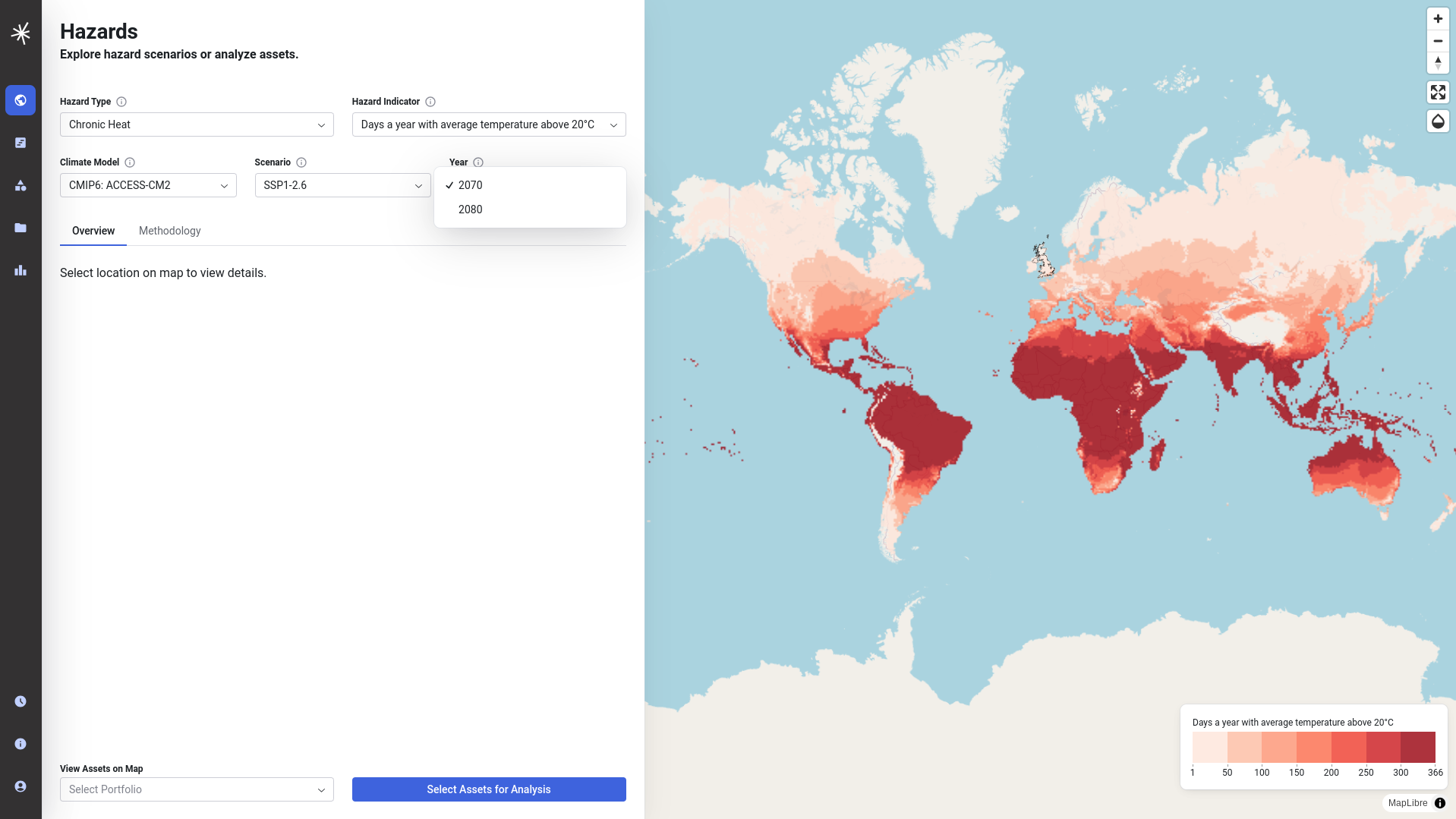The width and height of the screenshot is (1456, 819).
Task: Open the Select Portfolio dropdown
Action: (x=197, y=789)
